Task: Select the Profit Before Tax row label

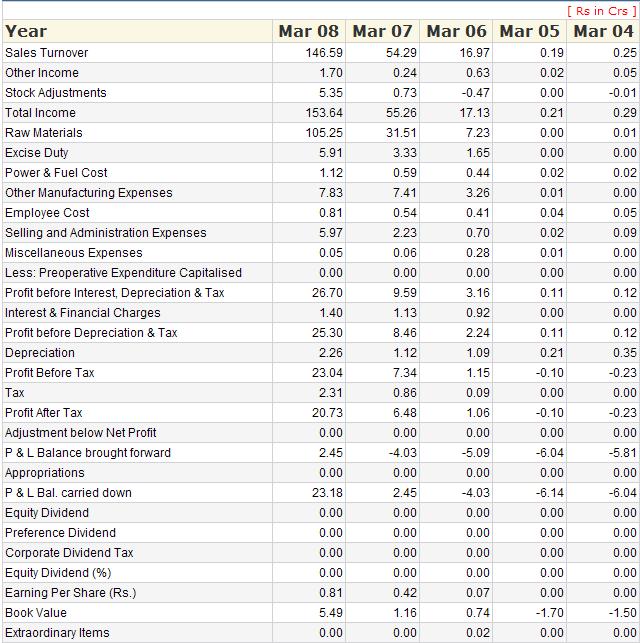Action: tap(50, 373)
